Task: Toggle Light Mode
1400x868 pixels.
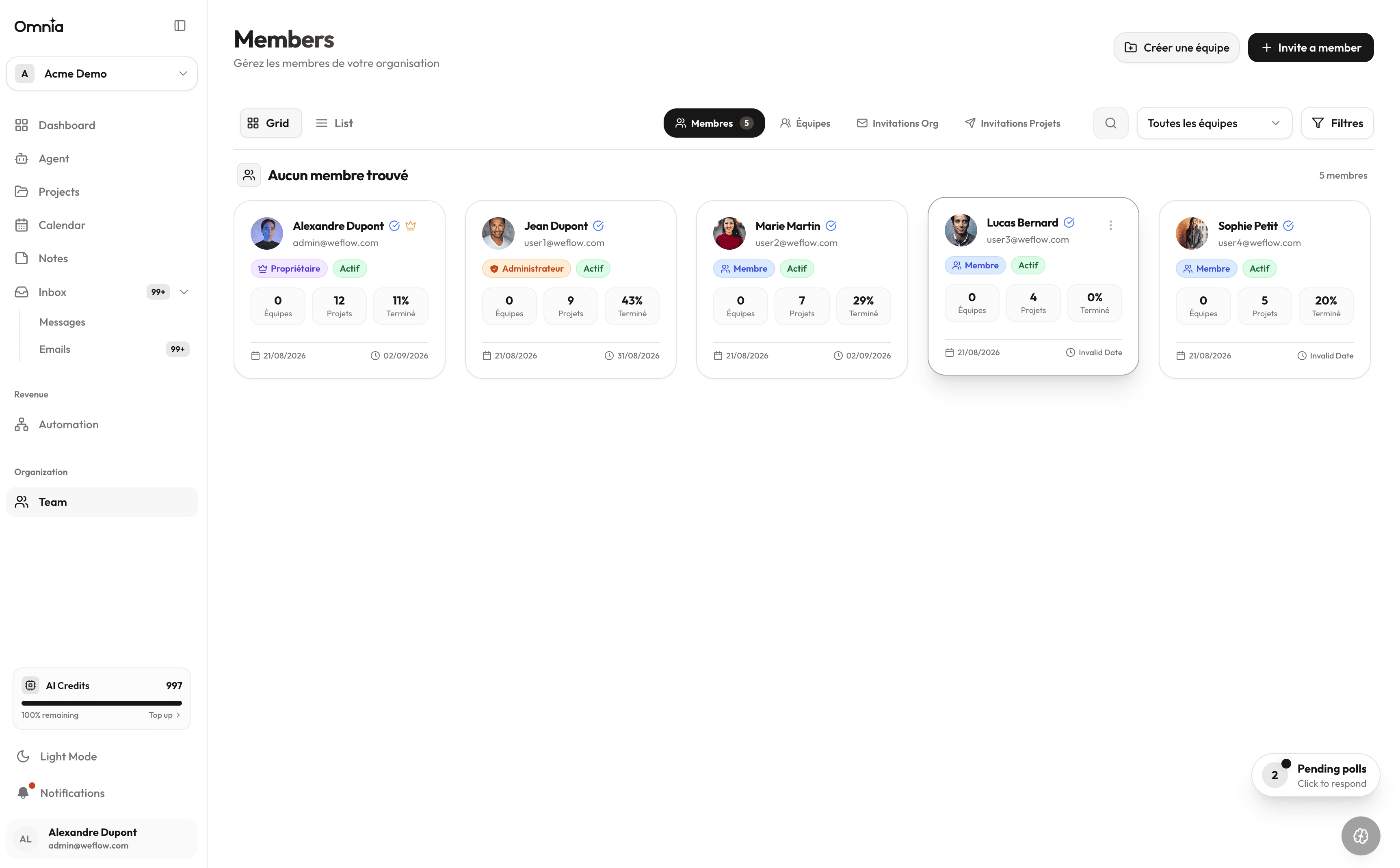Action: (68, 757)
